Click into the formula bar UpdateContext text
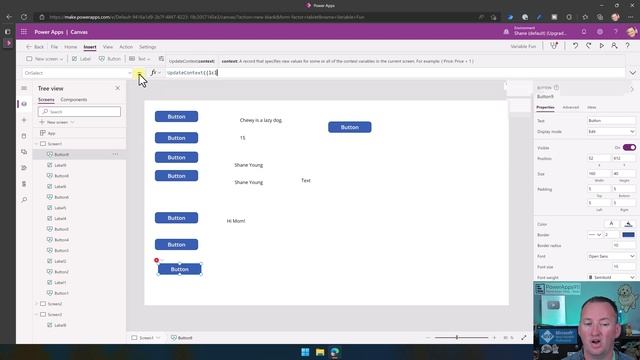This screenshot has width=640, height=360. 192,73
